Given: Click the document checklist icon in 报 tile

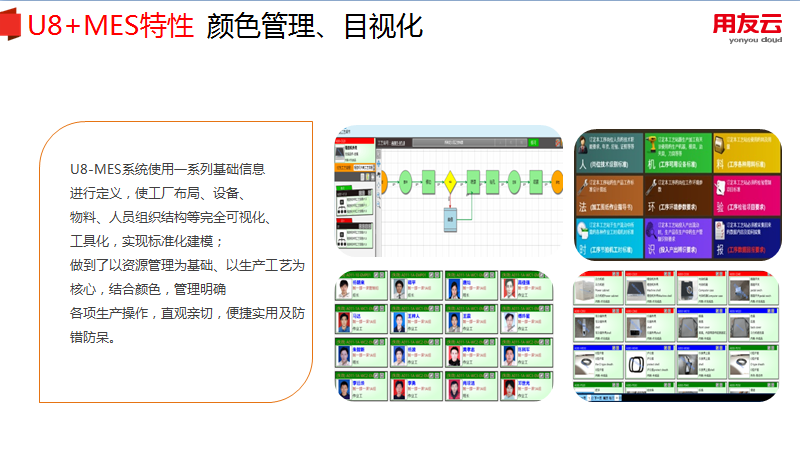Looking at the screenshot, I should (719, 231).
